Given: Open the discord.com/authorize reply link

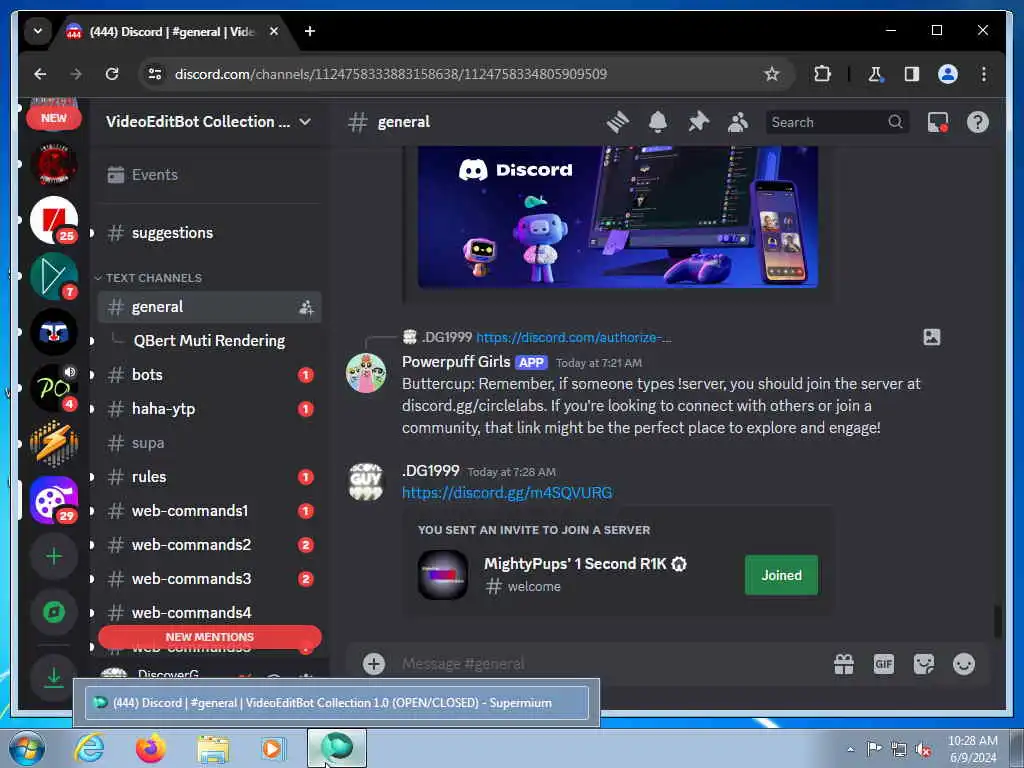Looking at the screenshot, I should coord(573,338).
